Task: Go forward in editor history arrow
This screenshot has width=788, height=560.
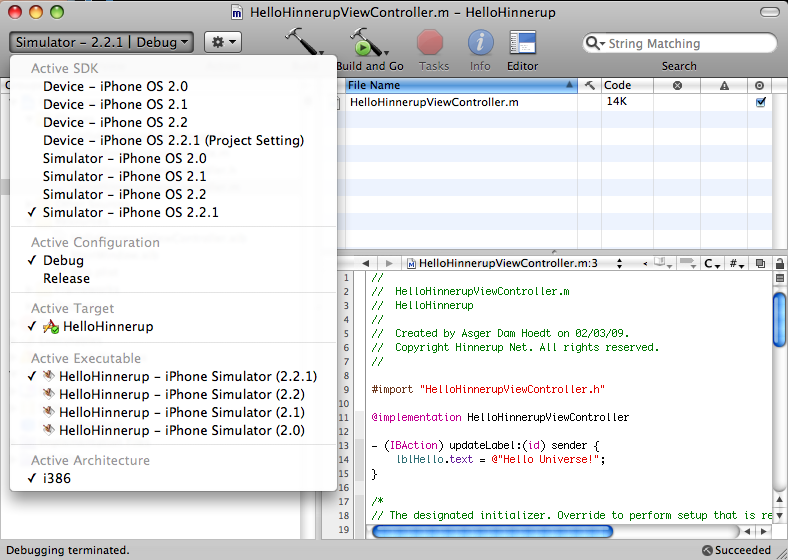Action: 388,263
